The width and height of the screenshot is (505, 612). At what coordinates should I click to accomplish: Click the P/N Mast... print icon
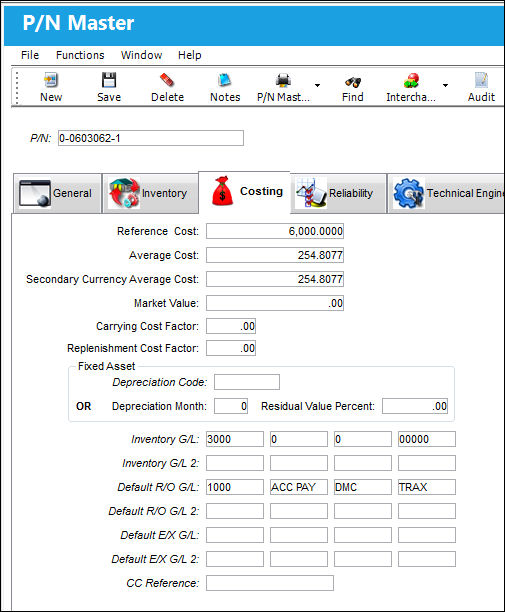tap(283, 80)
